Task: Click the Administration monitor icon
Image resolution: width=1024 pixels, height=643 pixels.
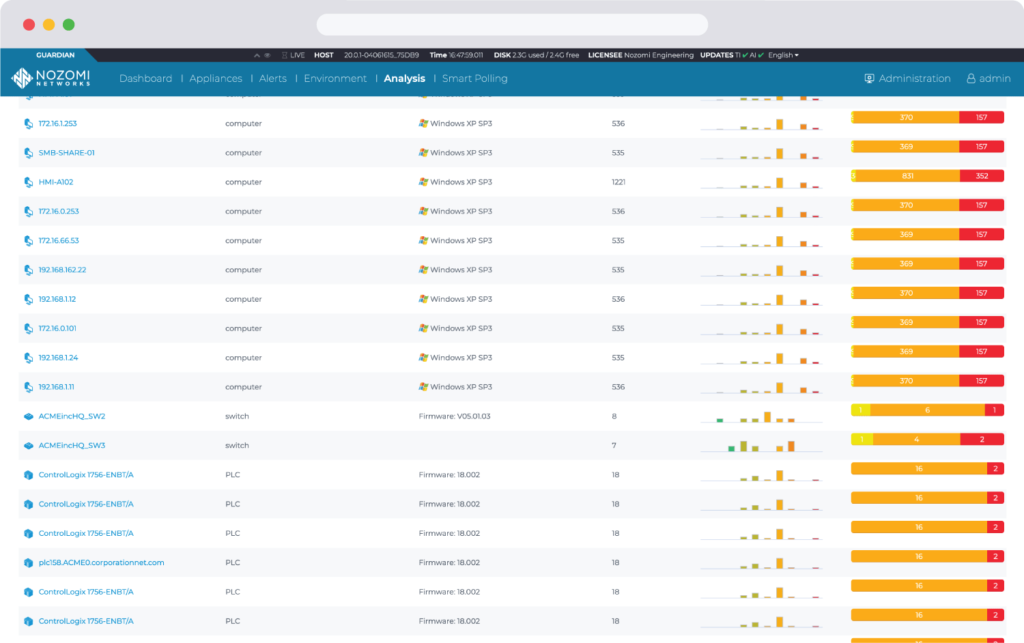Action: coord(869,79)
